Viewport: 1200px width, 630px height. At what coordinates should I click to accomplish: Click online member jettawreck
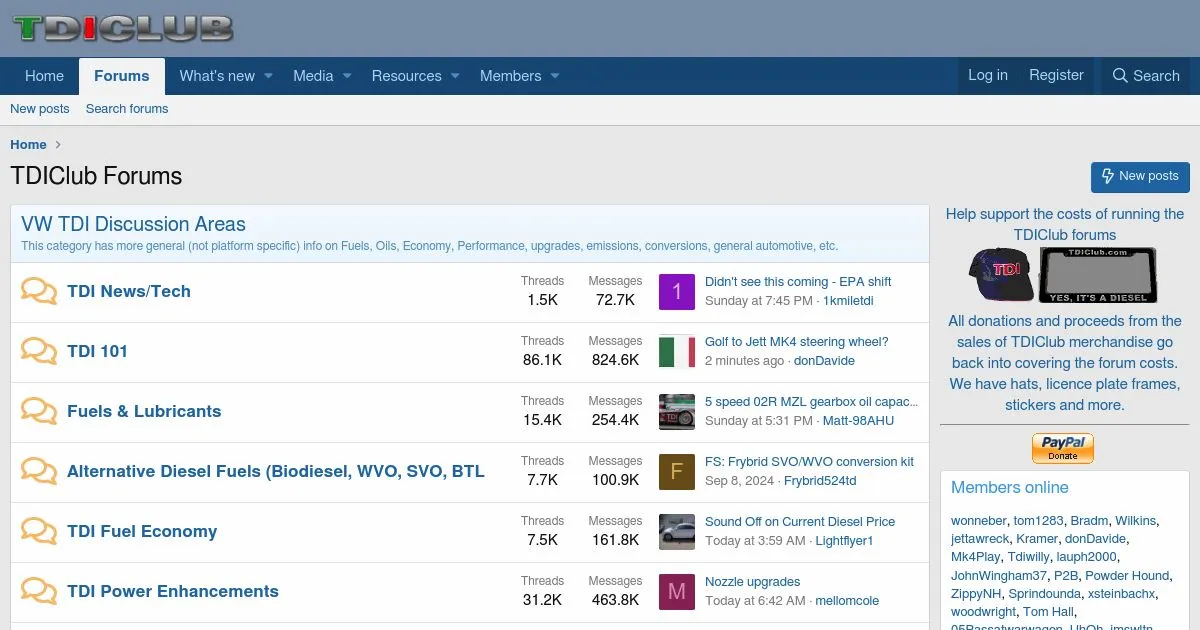coord(980,539)
